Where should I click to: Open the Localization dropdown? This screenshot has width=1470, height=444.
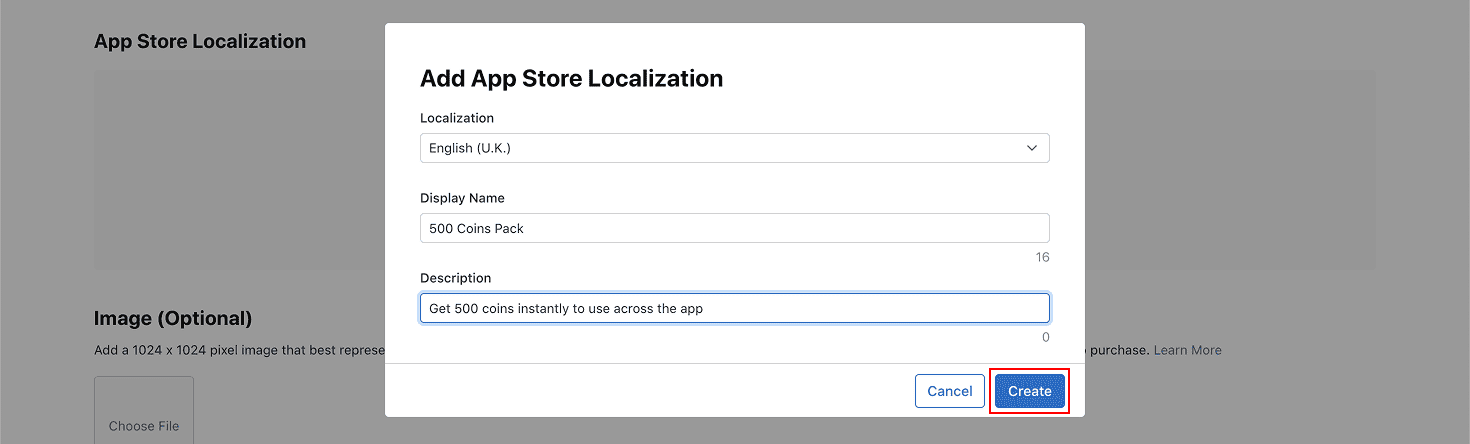point(734,148)
